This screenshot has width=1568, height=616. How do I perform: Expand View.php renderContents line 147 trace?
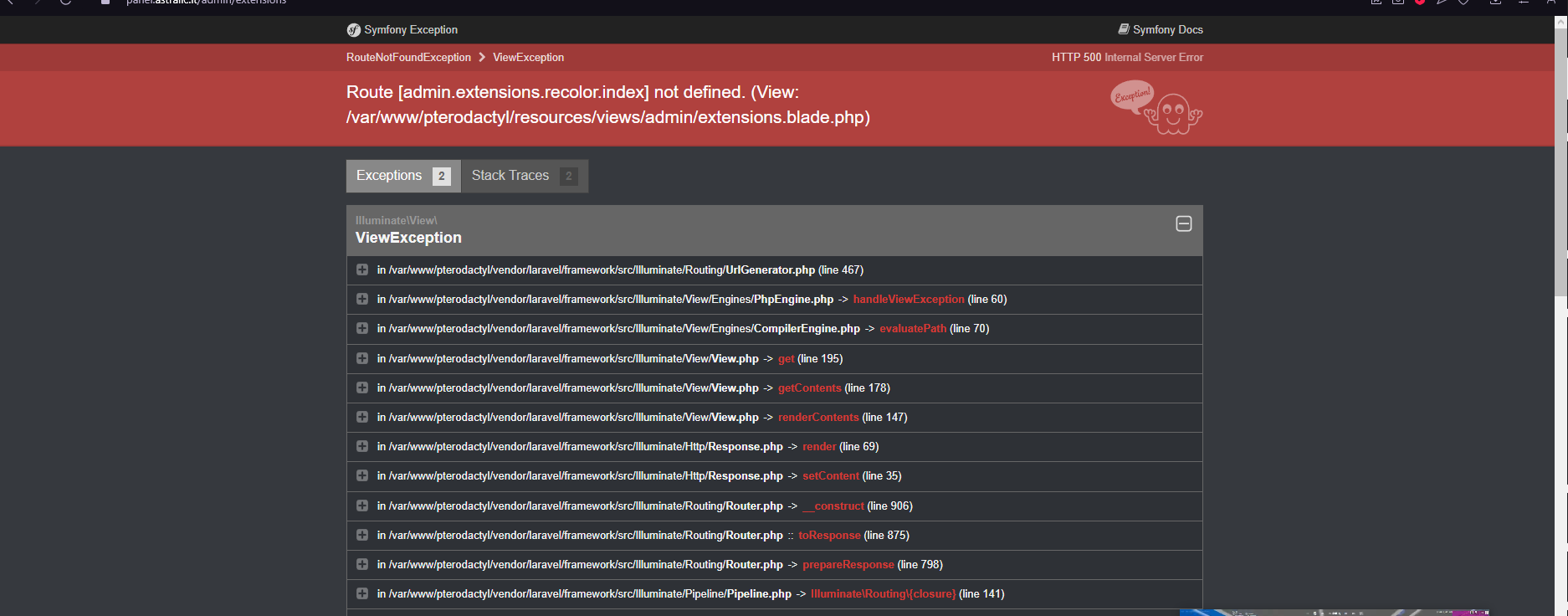[362, 417]
